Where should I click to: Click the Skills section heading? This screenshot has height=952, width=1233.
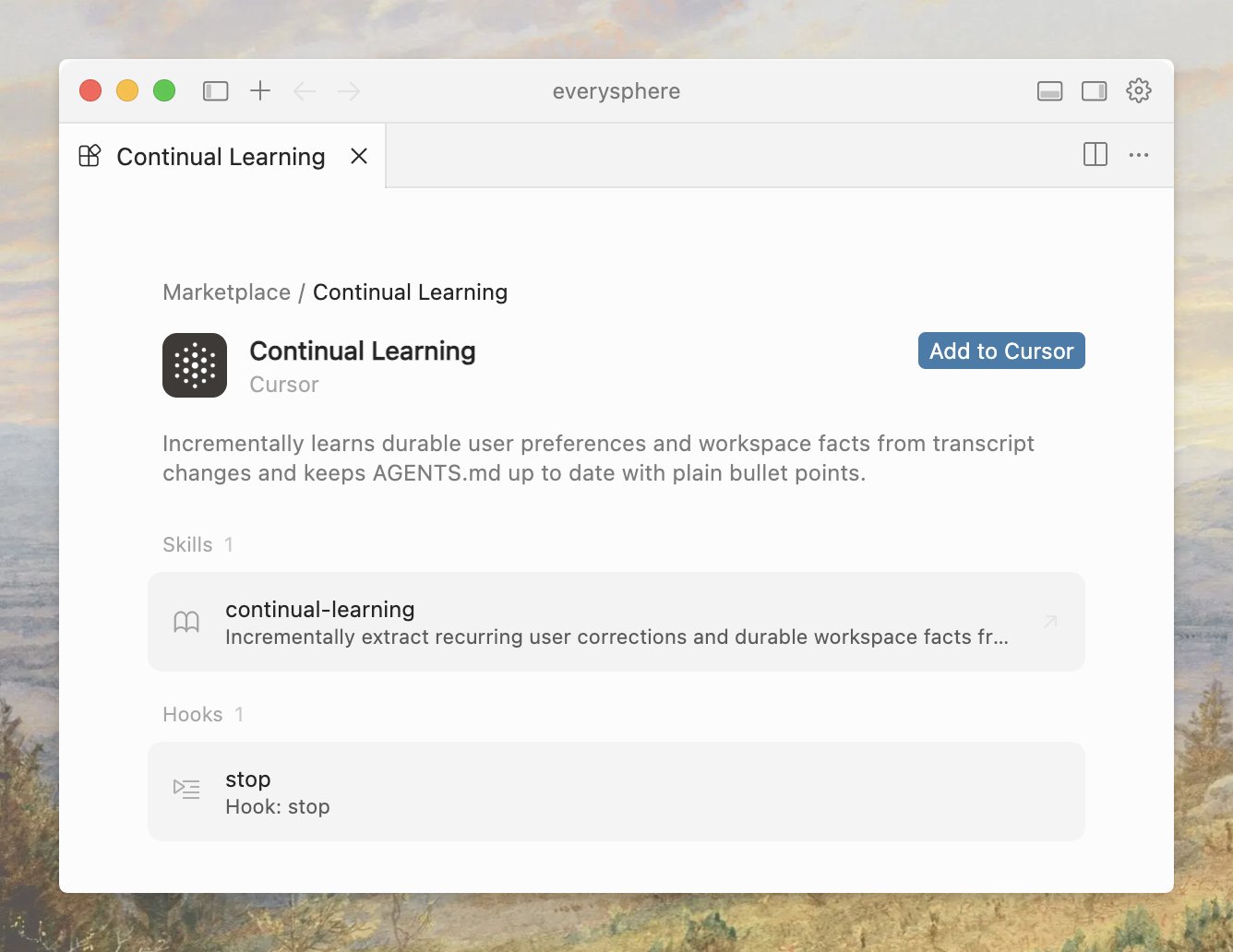pos(187,544)
